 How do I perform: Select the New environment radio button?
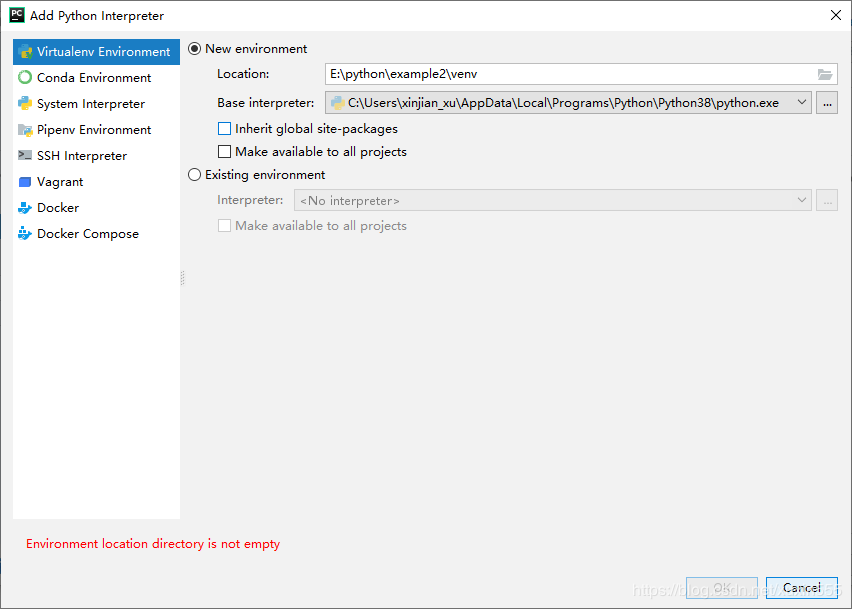click(195, 49)
